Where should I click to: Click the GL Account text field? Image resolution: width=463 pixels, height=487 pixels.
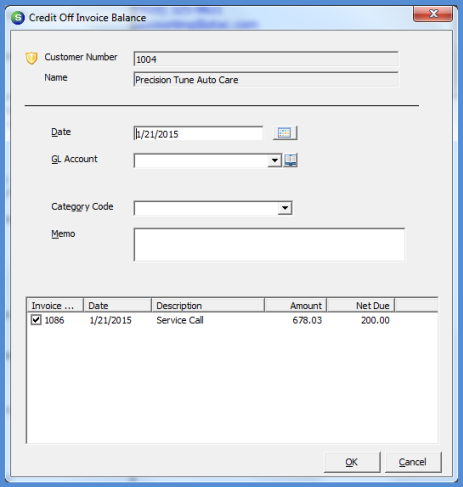[201, 161]
